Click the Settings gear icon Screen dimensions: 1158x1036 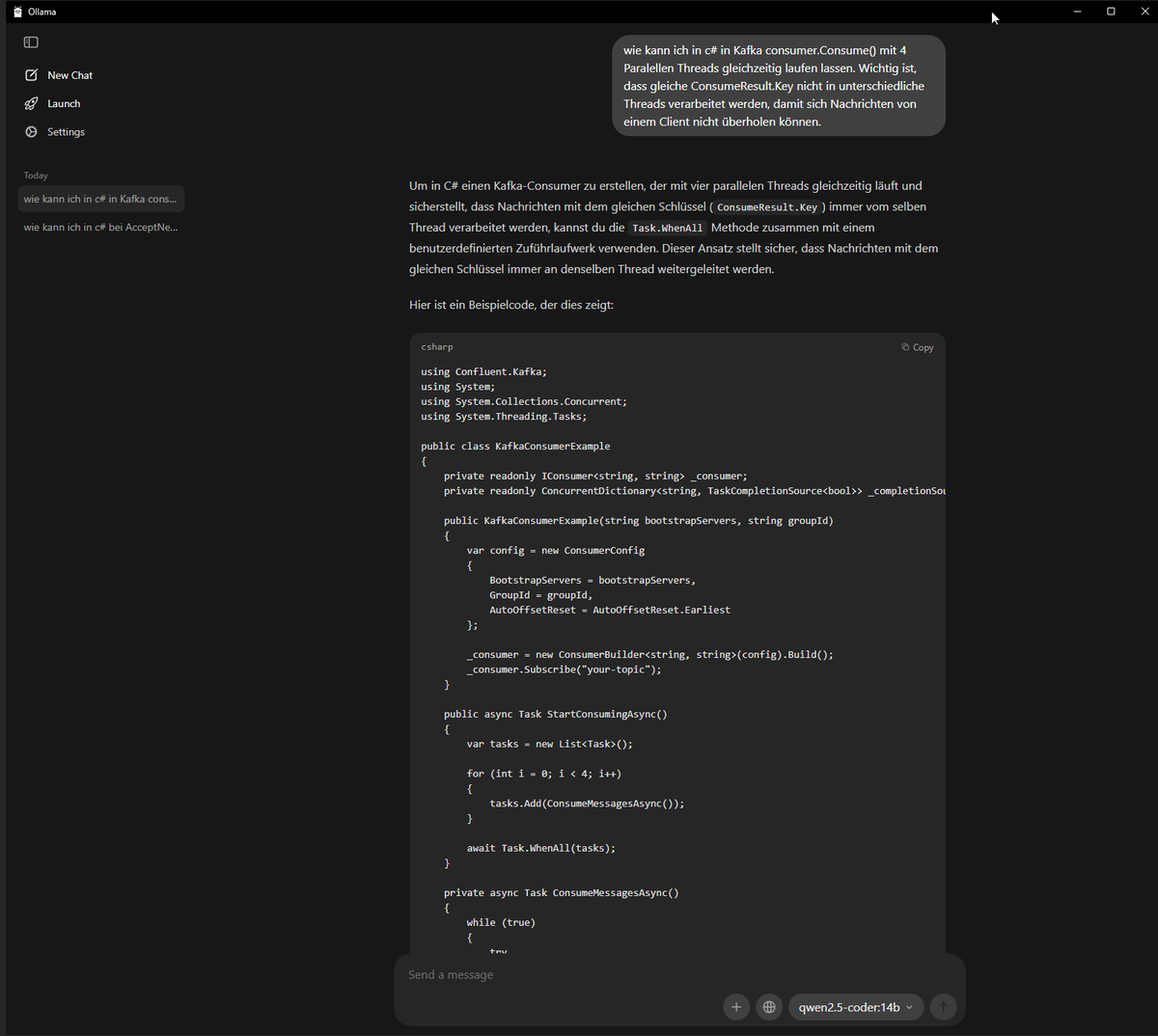(31, 132)
